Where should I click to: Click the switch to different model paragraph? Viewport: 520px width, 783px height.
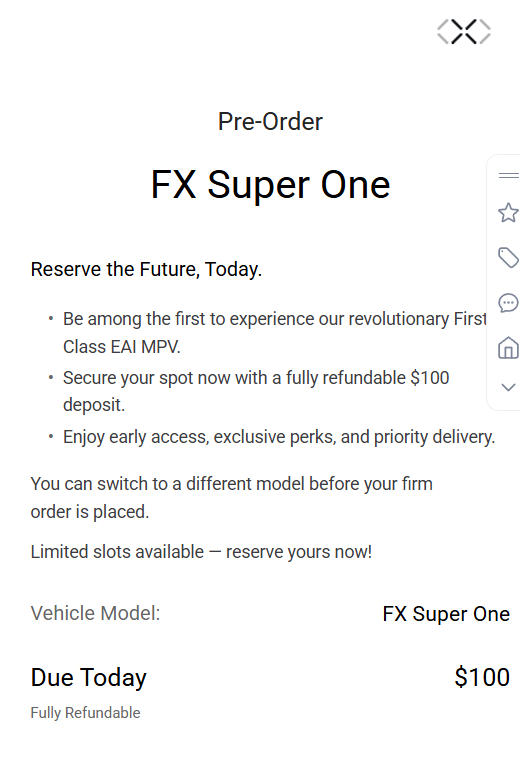[x=231, y=497]
